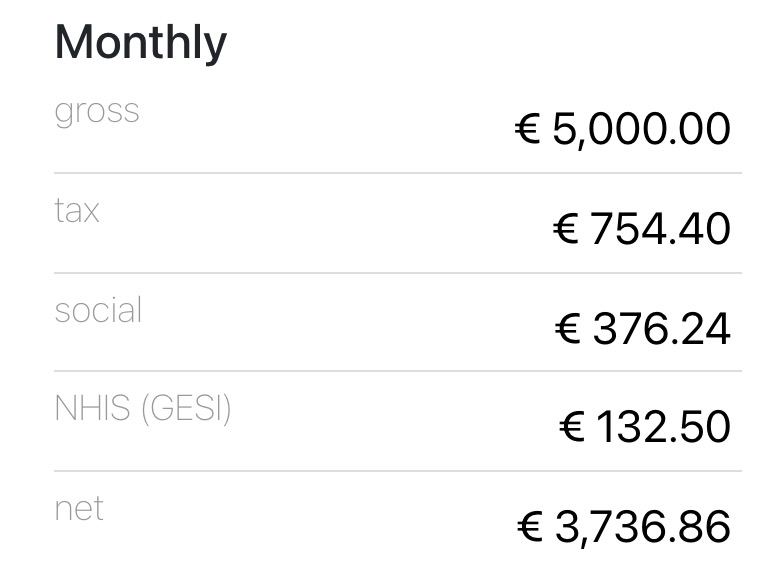Click the divider line below gross row
The height and width of the screenshot is (586, 762).
398,173
